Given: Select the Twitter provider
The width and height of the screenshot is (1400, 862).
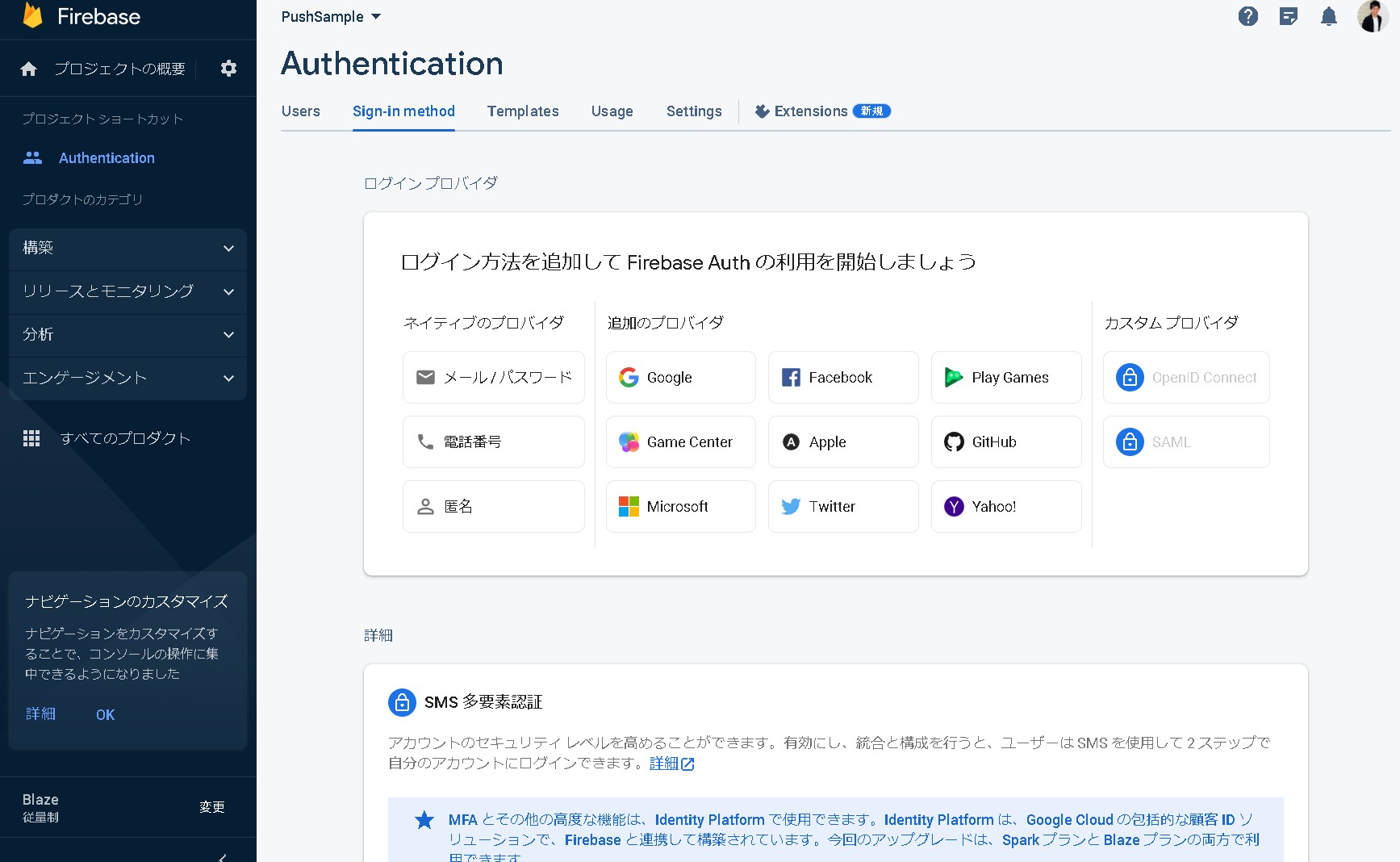Looking at the screenshot, I should point(842,506).
